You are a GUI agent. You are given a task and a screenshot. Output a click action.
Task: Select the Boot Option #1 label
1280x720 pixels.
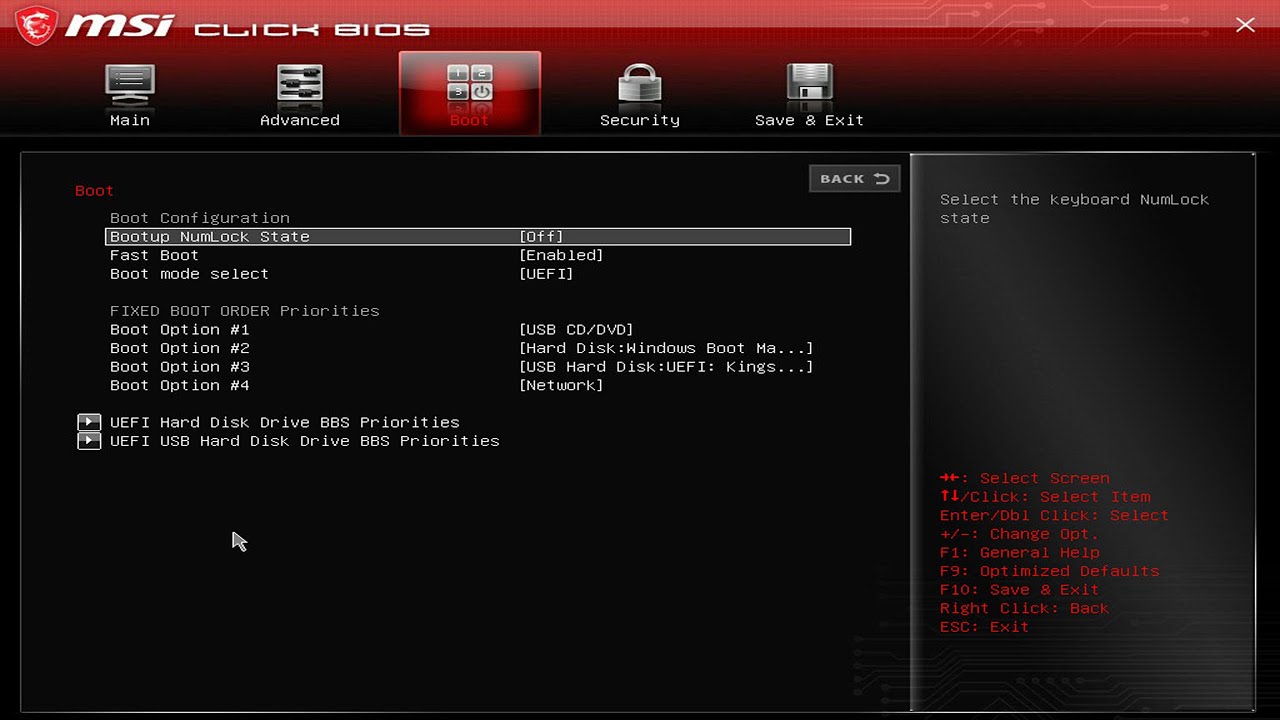[180, 330]
